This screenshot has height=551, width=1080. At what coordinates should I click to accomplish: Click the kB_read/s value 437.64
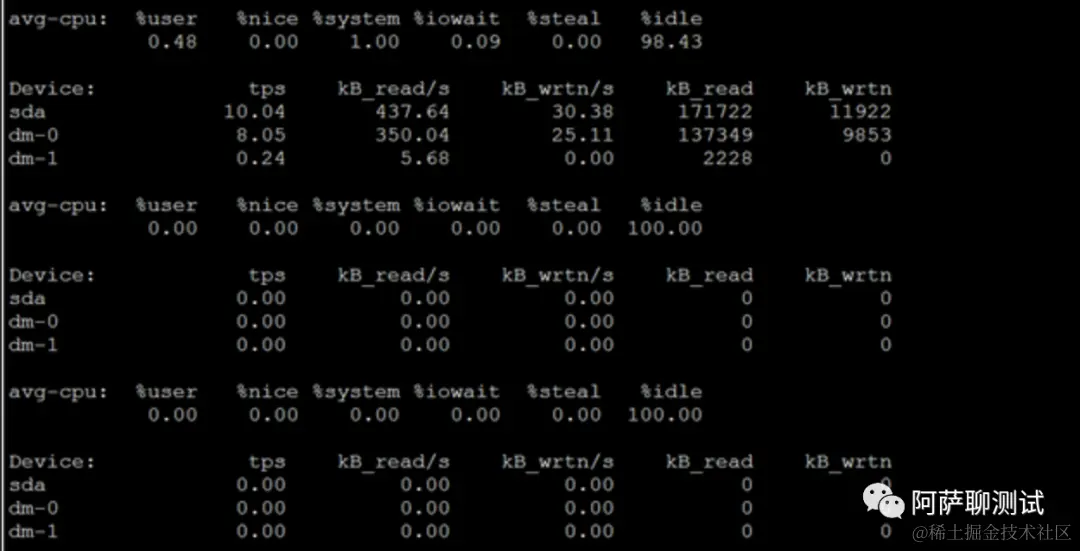(x=412, y=112)
